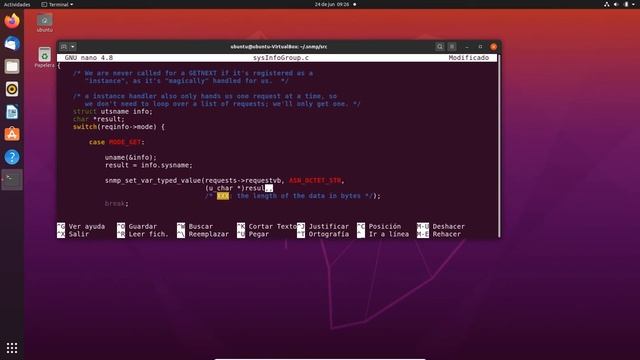Open the terminal hamburger menu
The width and height of the screenshot is (640, 360).
click(452, 47)
